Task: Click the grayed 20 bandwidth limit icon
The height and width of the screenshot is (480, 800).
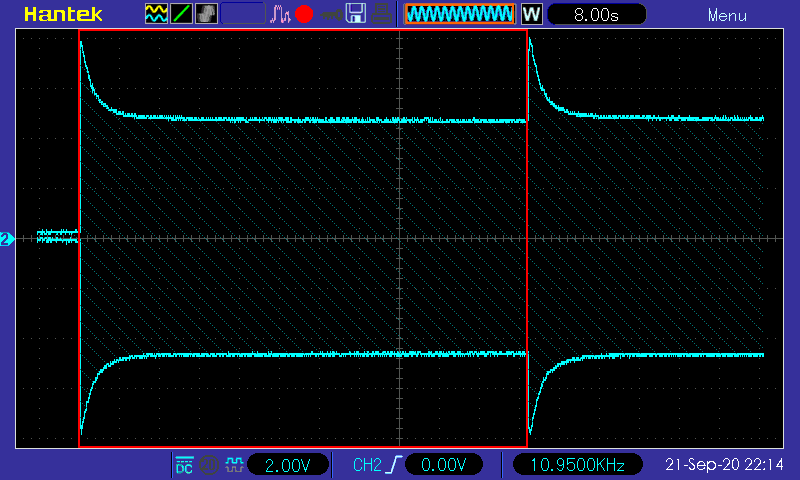Action: point(208,465)
